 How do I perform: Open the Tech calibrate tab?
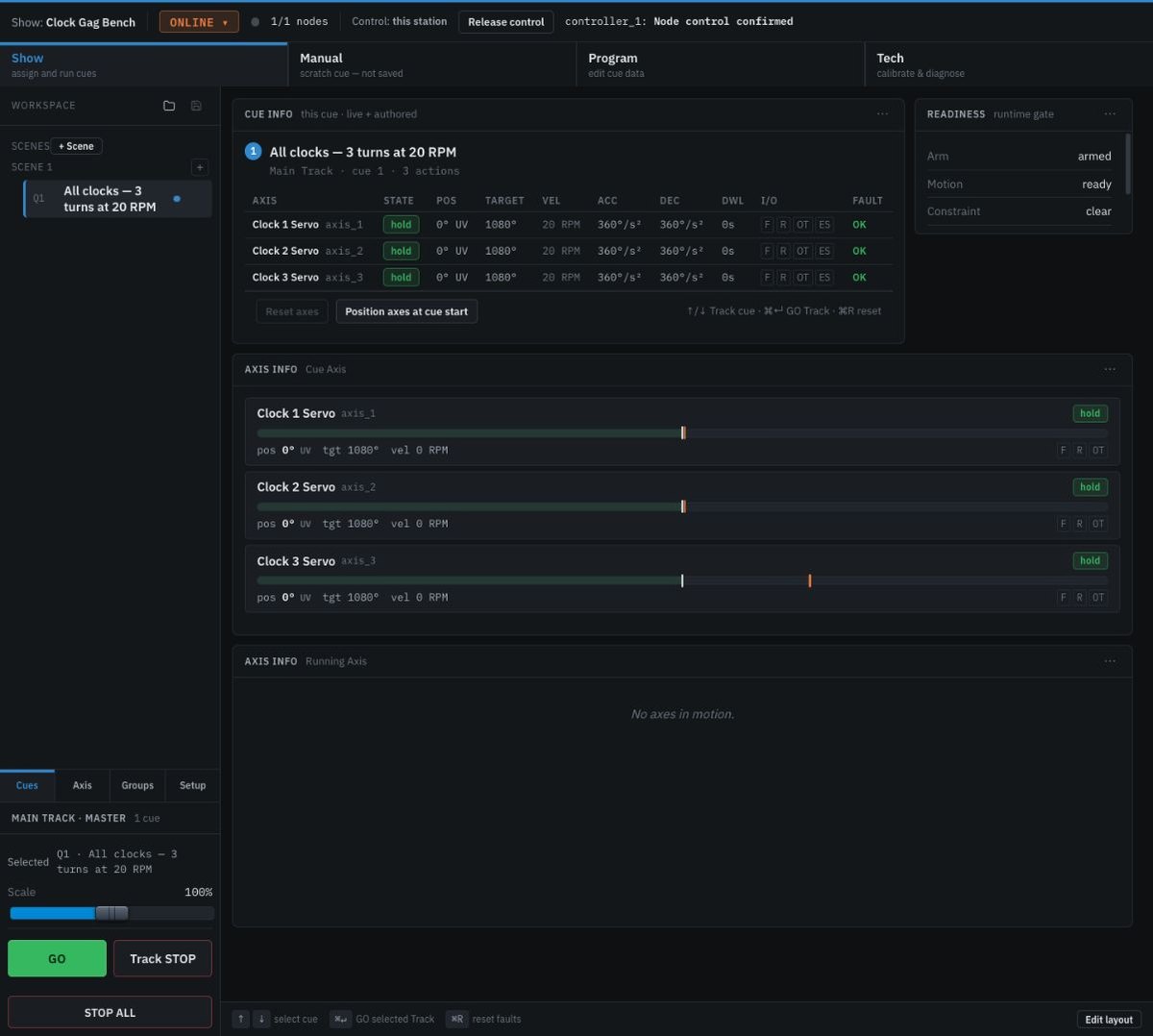[x=1009, y=65]
